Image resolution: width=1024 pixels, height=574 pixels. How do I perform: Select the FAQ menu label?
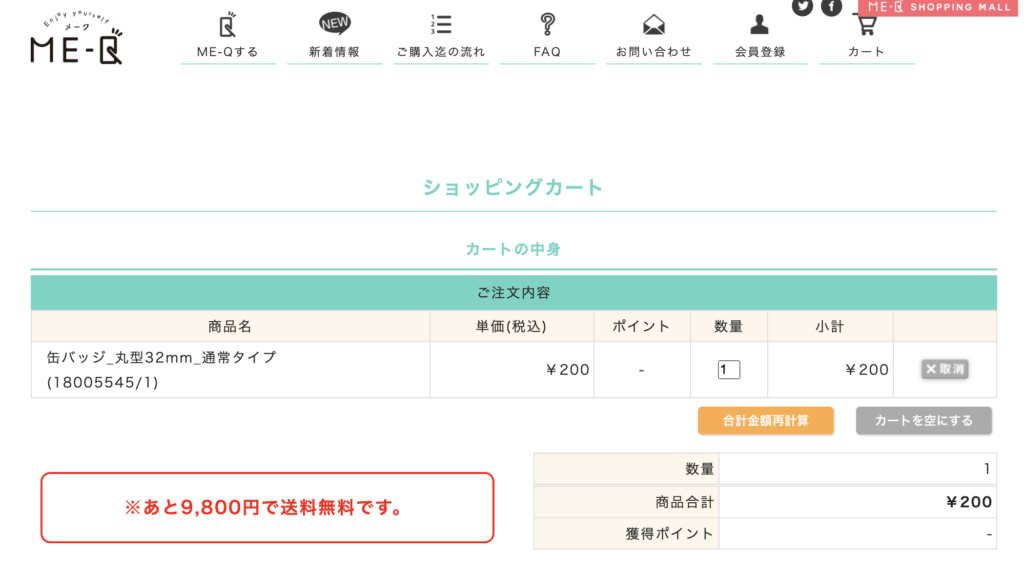547,52
